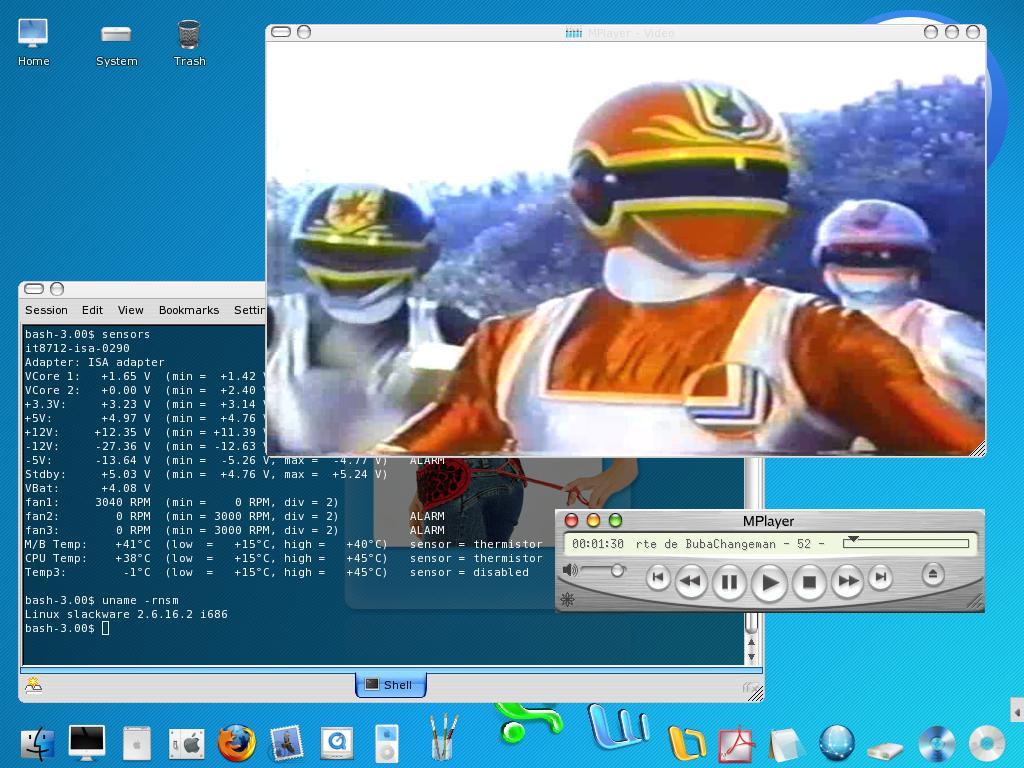Click the MPlayer seek position bar
Screen dimensions: 1024x768
[906, 543]
